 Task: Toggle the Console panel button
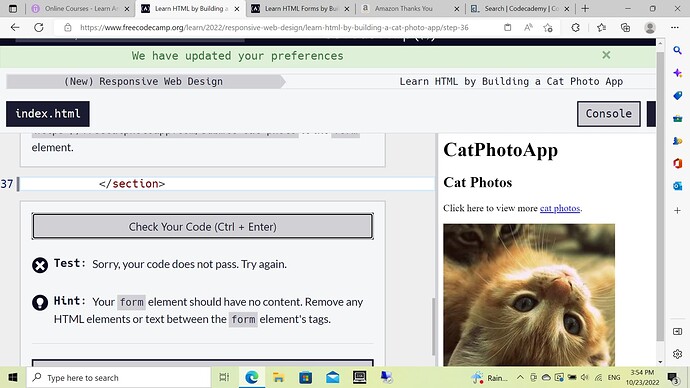[609, 113]
